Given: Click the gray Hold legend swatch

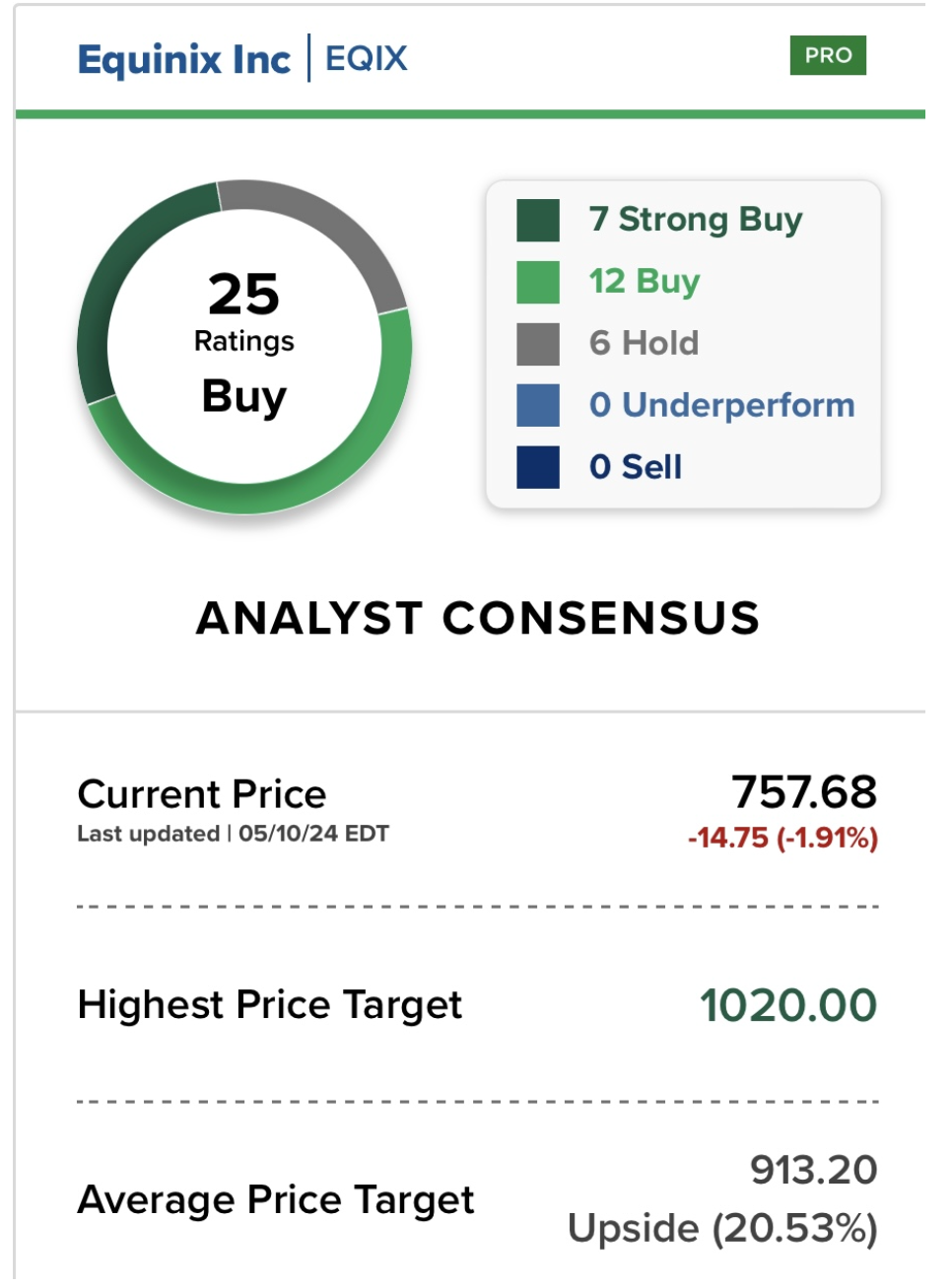Looking at the screenshot, I should point(537,344).
